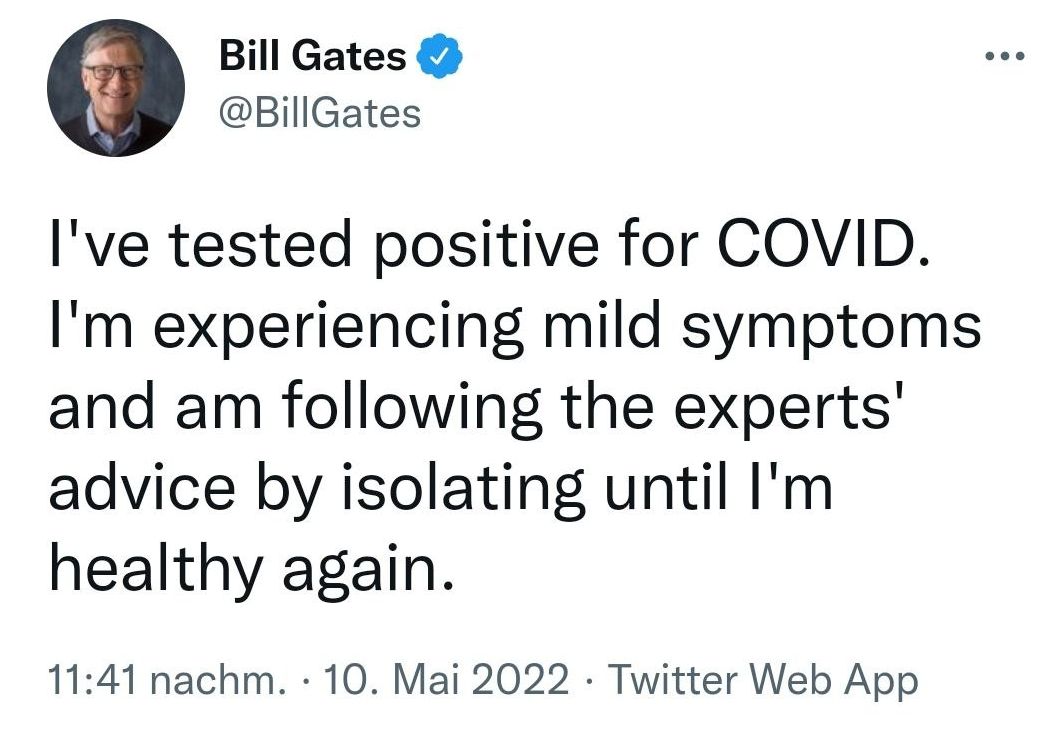Open the Twitter Web App source link
Image resolution: width=1061 pixels, height=729 pixels.
click(762, 681)
